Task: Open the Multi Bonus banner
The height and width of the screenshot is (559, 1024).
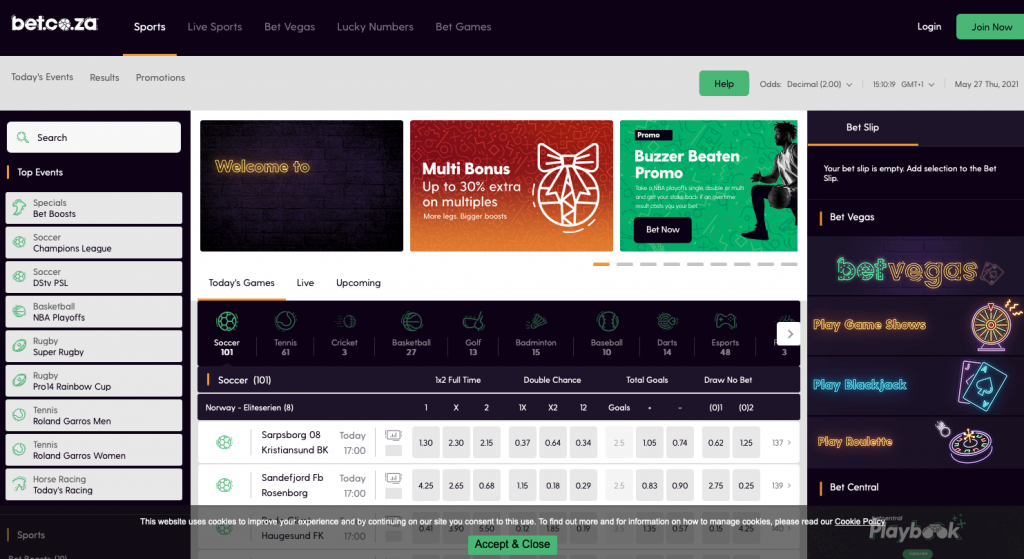Action: (x=511, y=185)
